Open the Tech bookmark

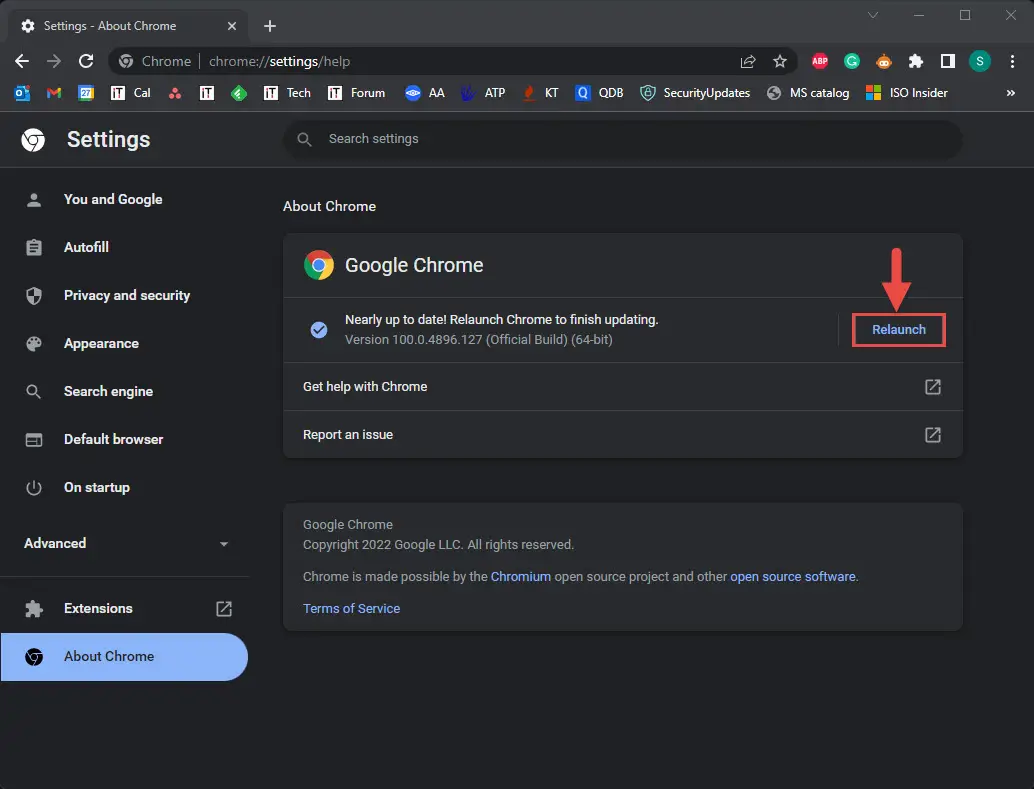click(x=287, y=93)
